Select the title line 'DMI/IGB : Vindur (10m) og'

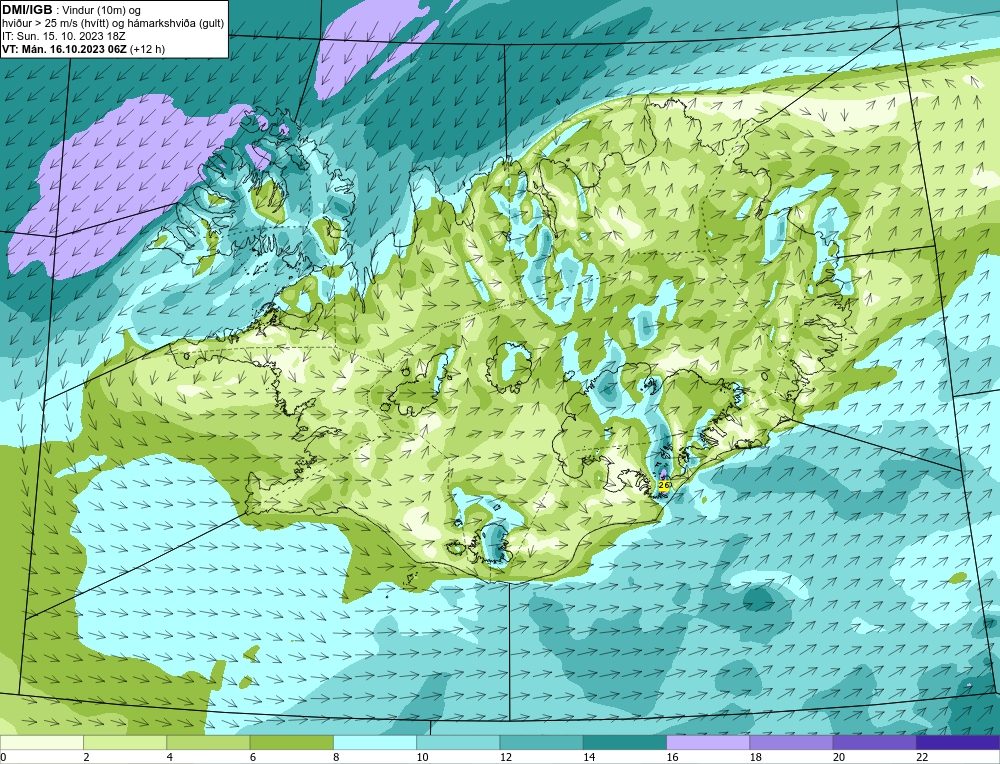point(73,10)
